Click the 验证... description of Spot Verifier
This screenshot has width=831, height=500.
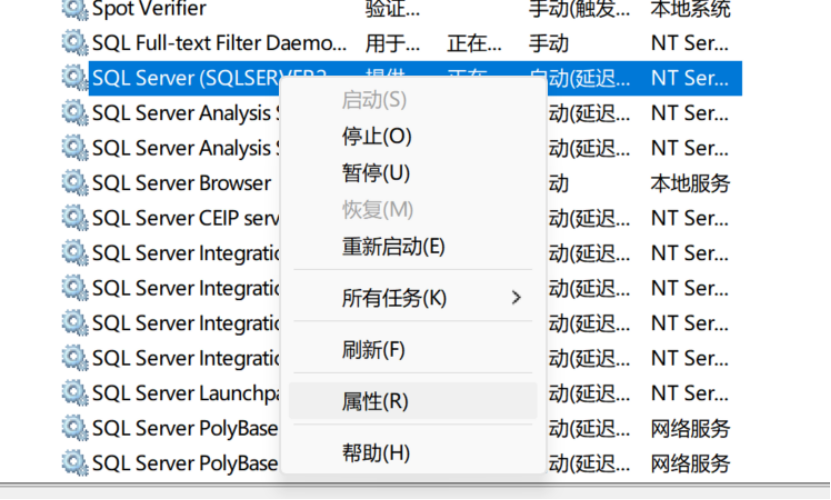pos(393,8)
